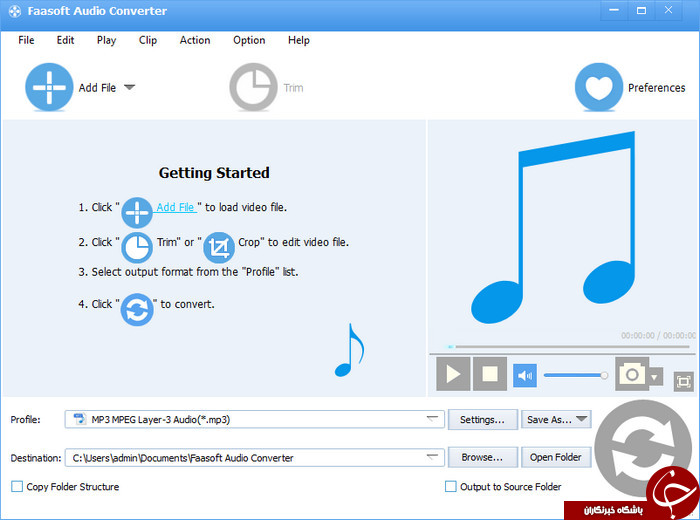
Task: Open the snapshot options dropdown arrow
Action: (x=654, y=378)
